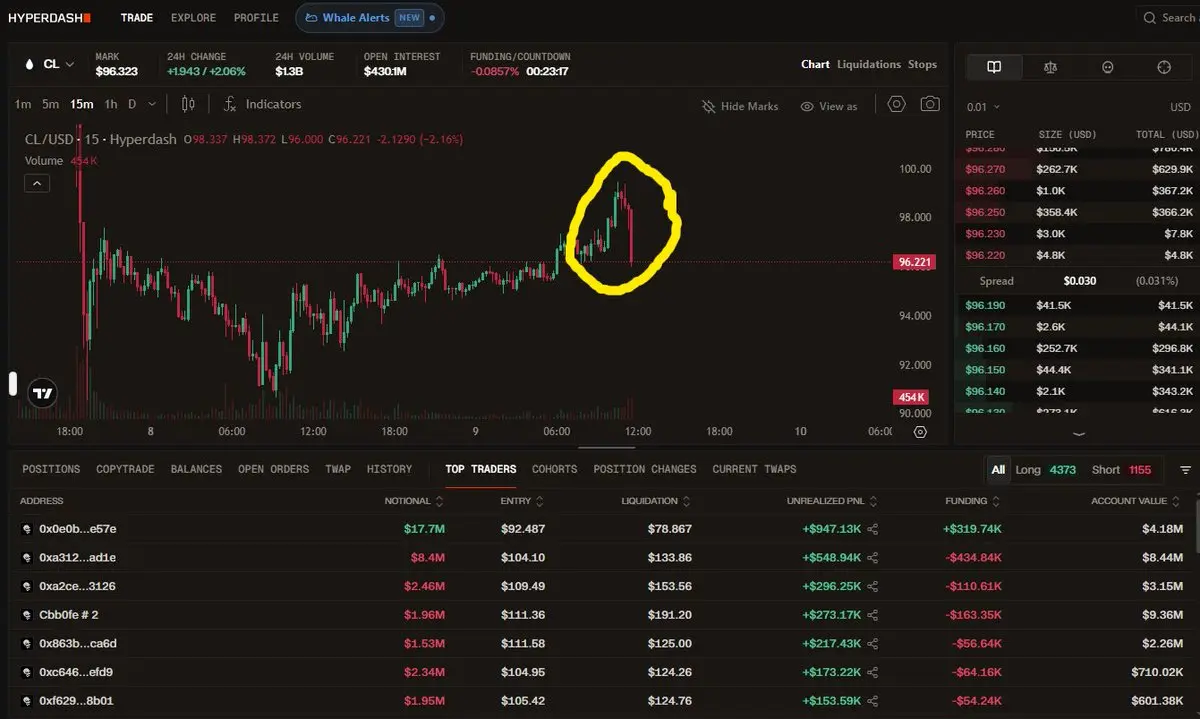The height and width of the screenshot is (719, 1200).
Task: Sort by Notional column
Action: click(415, 501)
